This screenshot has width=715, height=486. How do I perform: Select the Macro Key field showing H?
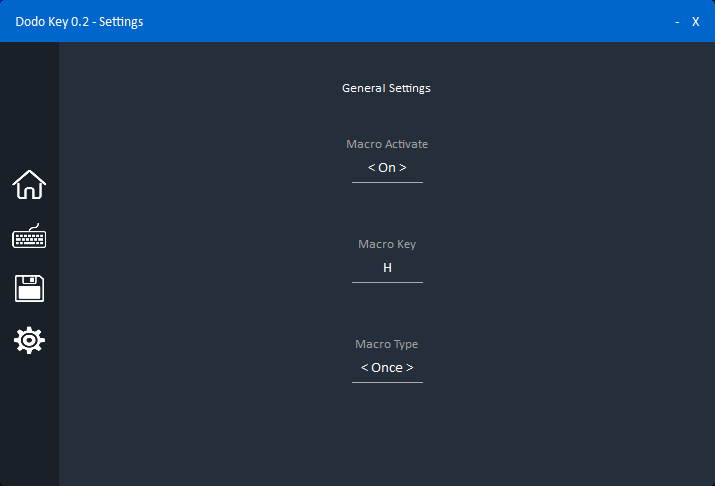pyautogui.click(x=387, y=268)
